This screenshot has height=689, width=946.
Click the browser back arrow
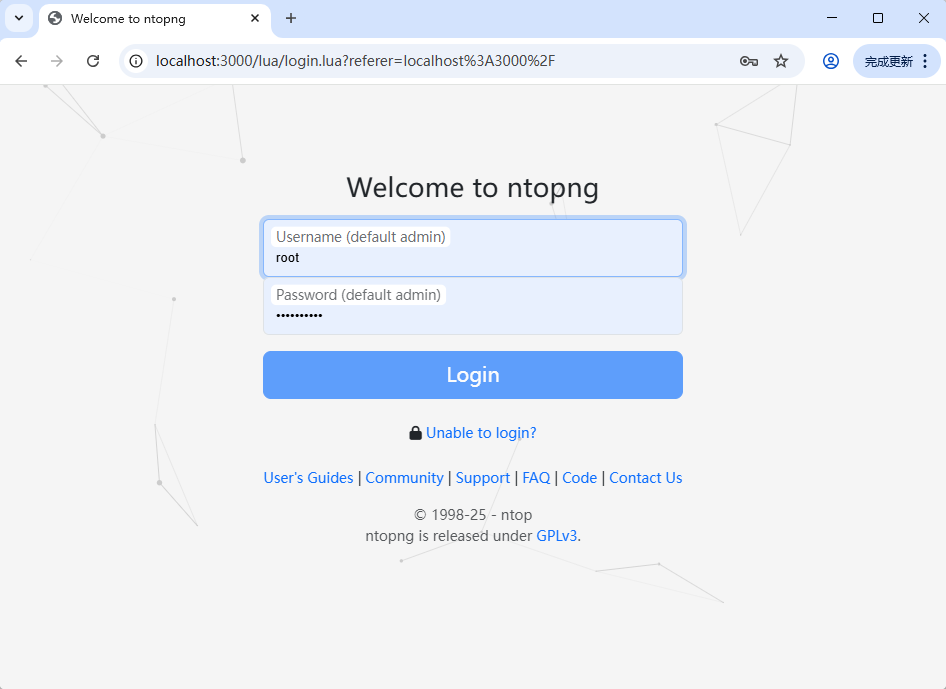click(x=21, y=61)
